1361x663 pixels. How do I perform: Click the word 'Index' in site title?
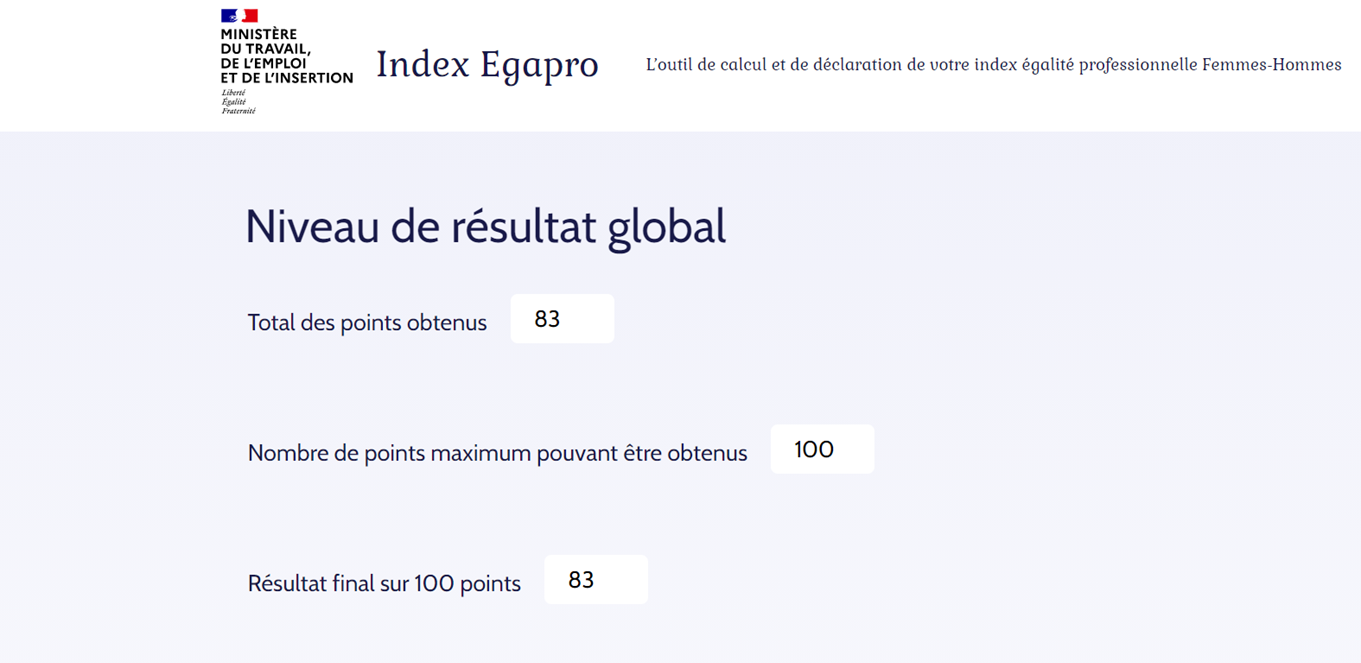[423, 65]
